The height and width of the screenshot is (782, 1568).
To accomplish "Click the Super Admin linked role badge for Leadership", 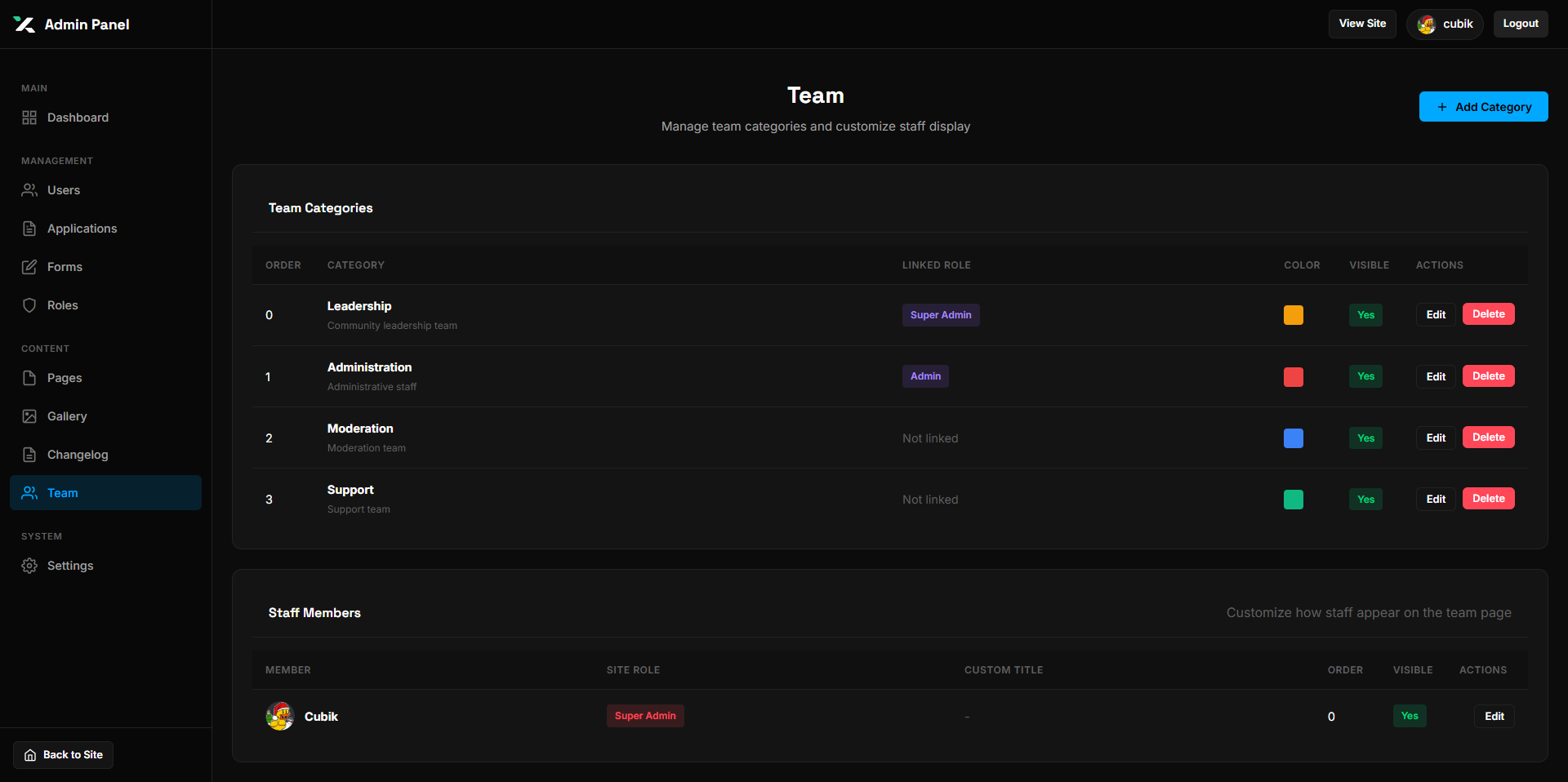I will (941, 315).
